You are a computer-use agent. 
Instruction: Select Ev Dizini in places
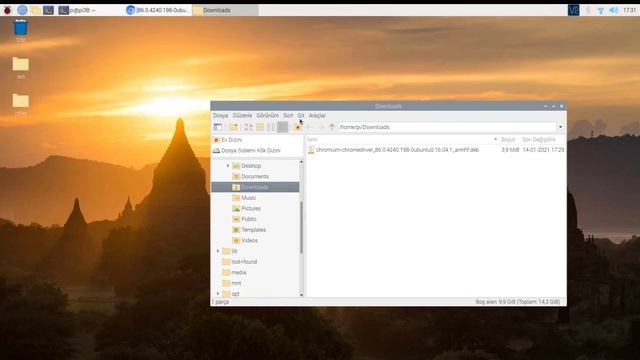point(257,140)
